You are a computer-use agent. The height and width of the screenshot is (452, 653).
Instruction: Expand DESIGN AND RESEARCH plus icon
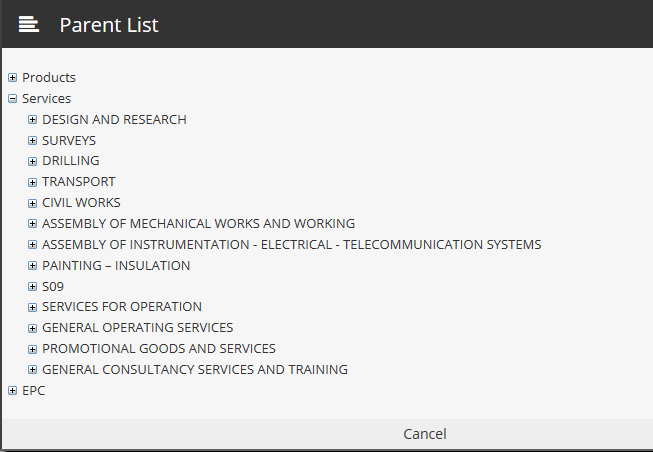click(x=32, y=120)
